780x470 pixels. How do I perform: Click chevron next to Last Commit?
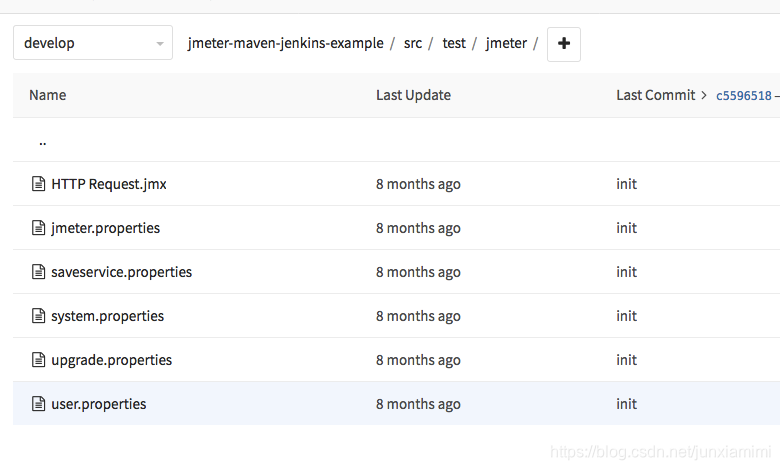703,95
